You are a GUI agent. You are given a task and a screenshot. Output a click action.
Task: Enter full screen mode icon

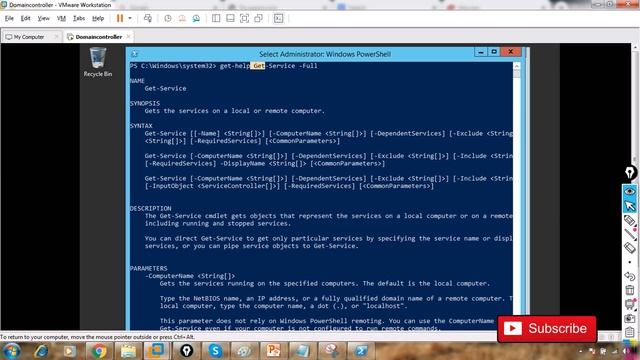click(244, 18)
